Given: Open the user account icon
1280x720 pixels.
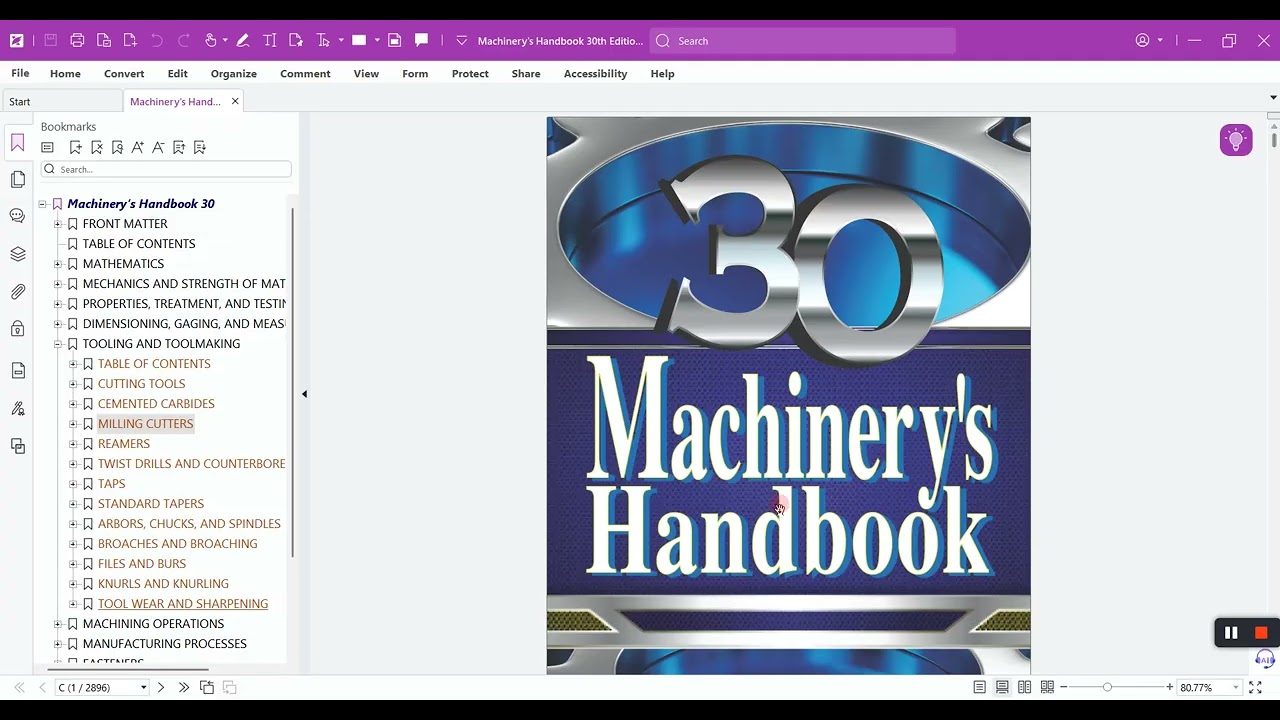Looking at the screenshot, I should (x=1142, y=41).
